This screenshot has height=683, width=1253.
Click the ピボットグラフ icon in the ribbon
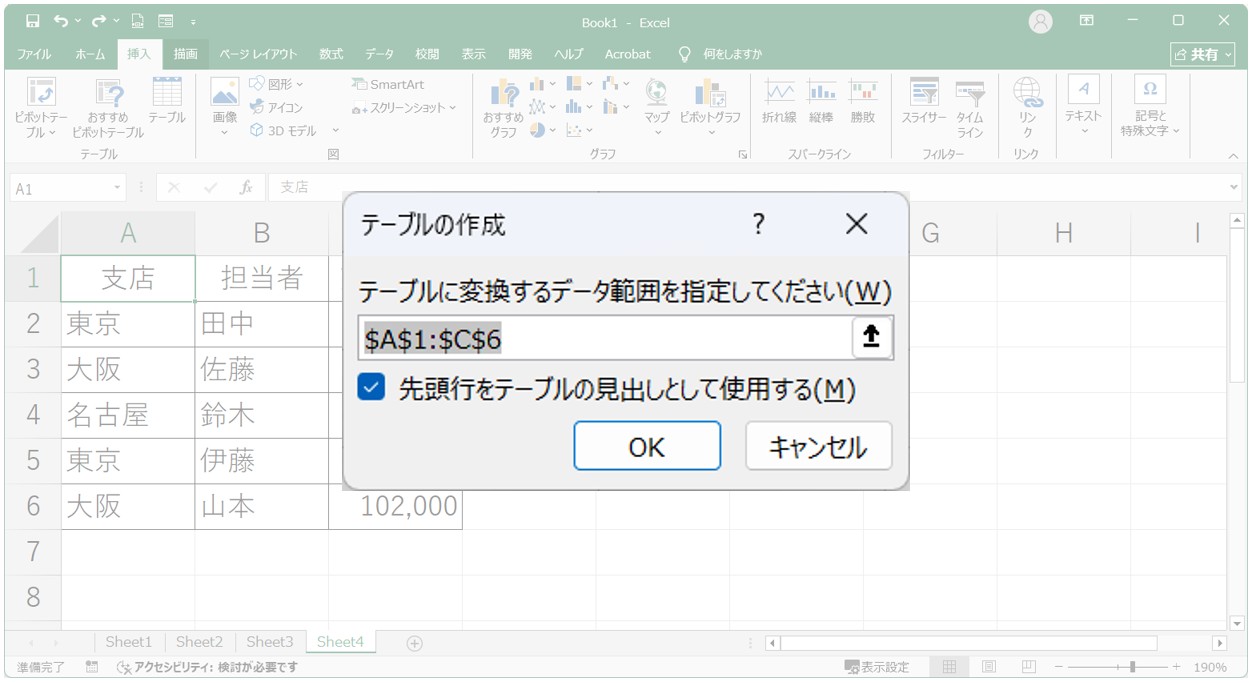pos(710,96)
